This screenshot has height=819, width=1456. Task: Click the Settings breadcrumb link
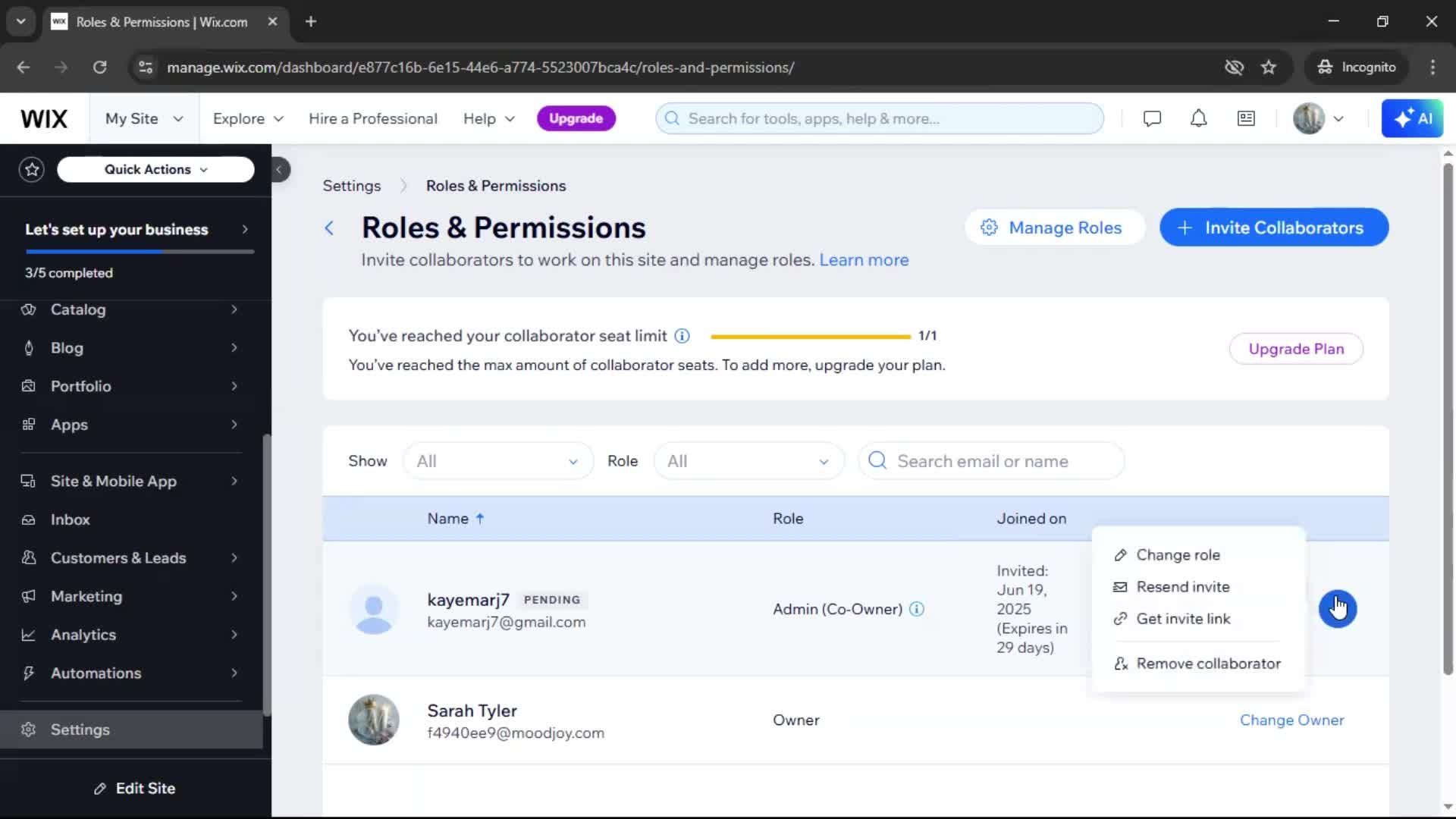pos(352,186)
